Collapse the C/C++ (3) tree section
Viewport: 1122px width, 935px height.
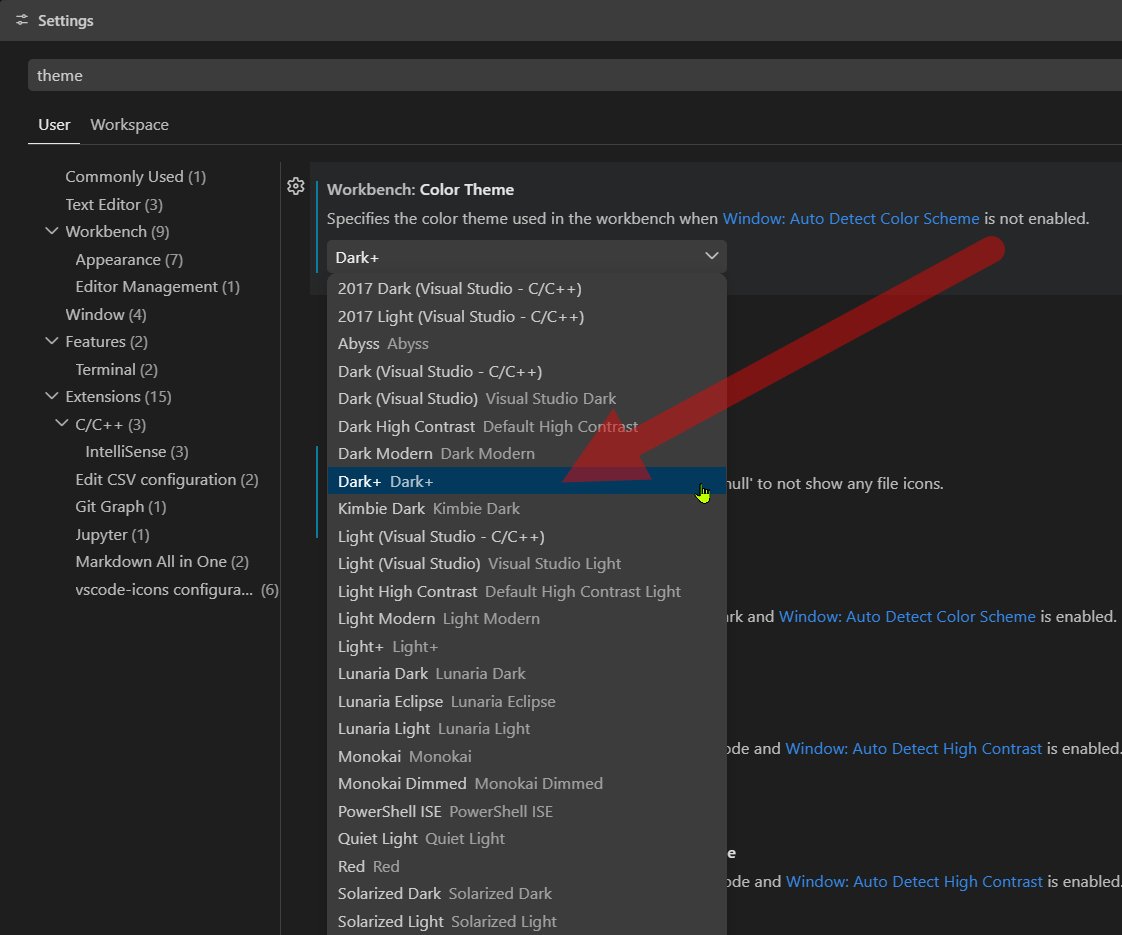point(62,424)
